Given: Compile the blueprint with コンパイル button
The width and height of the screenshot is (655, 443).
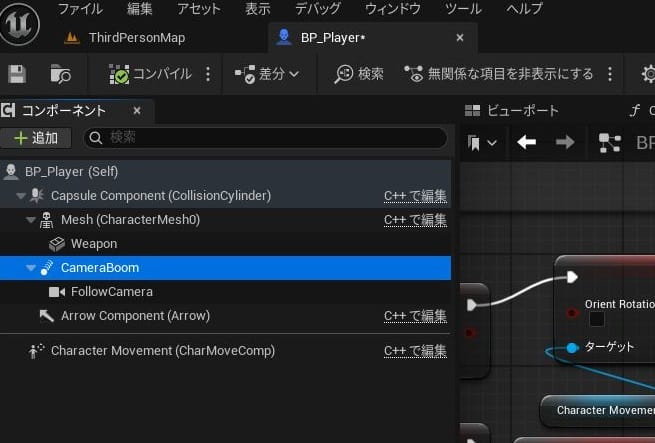Looking at the screenshot, I should (x=150, y=74).
